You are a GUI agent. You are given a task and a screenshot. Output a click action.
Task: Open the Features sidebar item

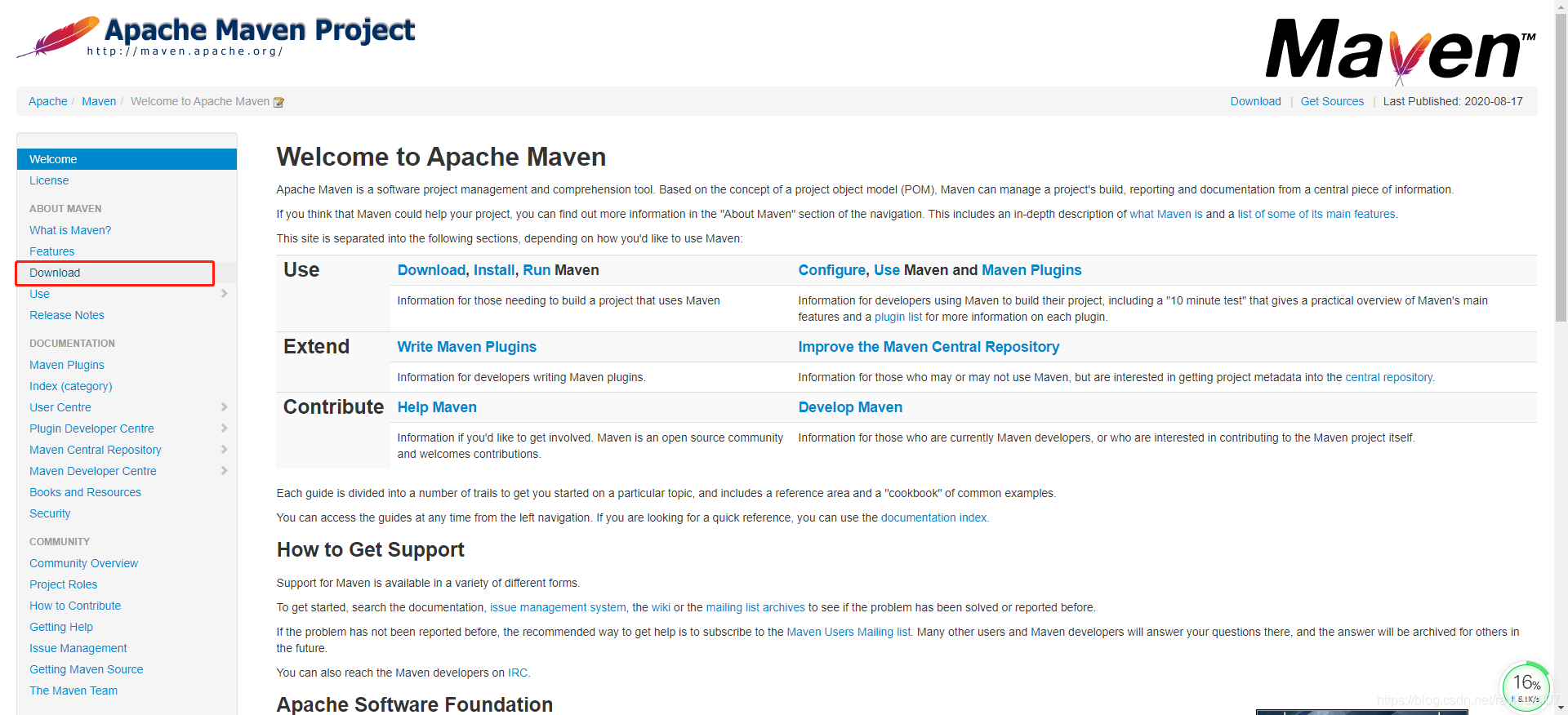[52, 251]
